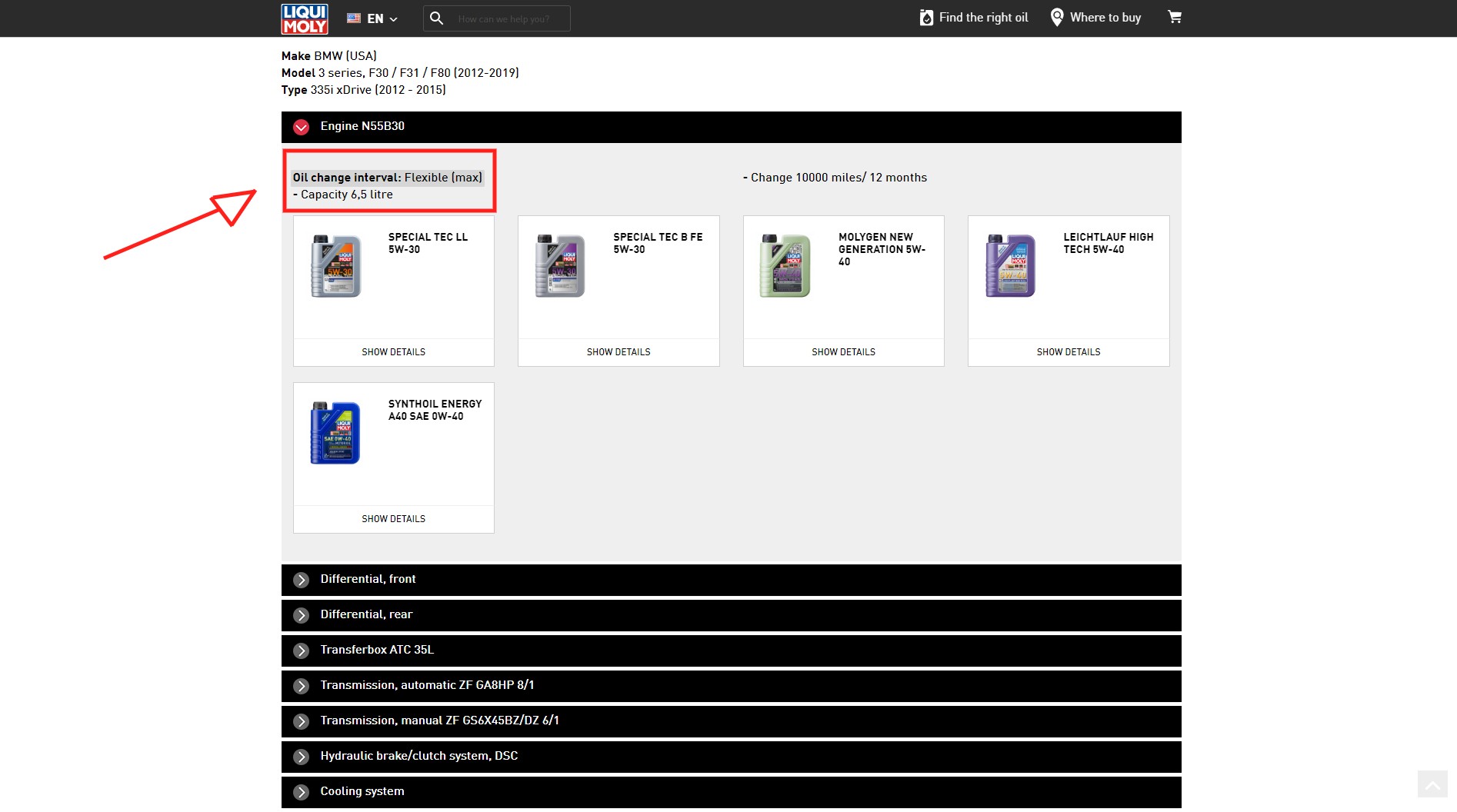Click the Special Tec B FE bottle image
Screen dimensions: 1457x812
560,266
